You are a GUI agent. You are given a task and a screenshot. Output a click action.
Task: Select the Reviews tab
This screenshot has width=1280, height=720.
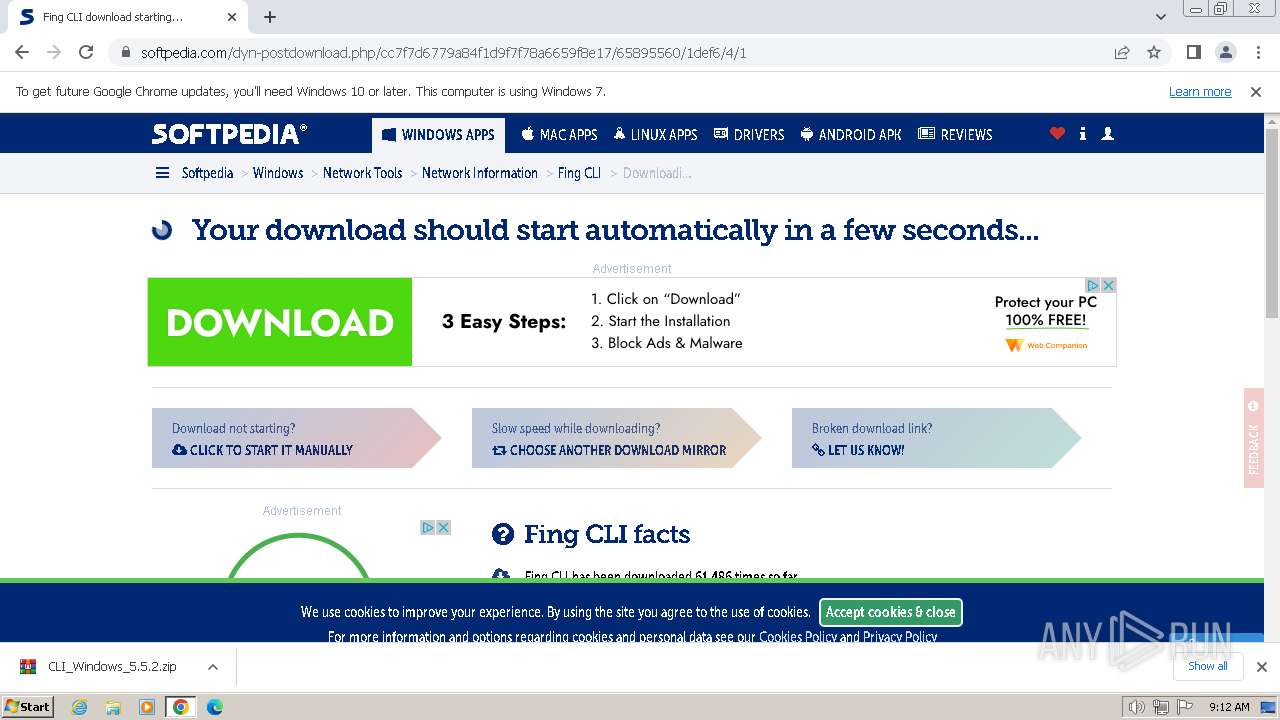pos(955,134)
